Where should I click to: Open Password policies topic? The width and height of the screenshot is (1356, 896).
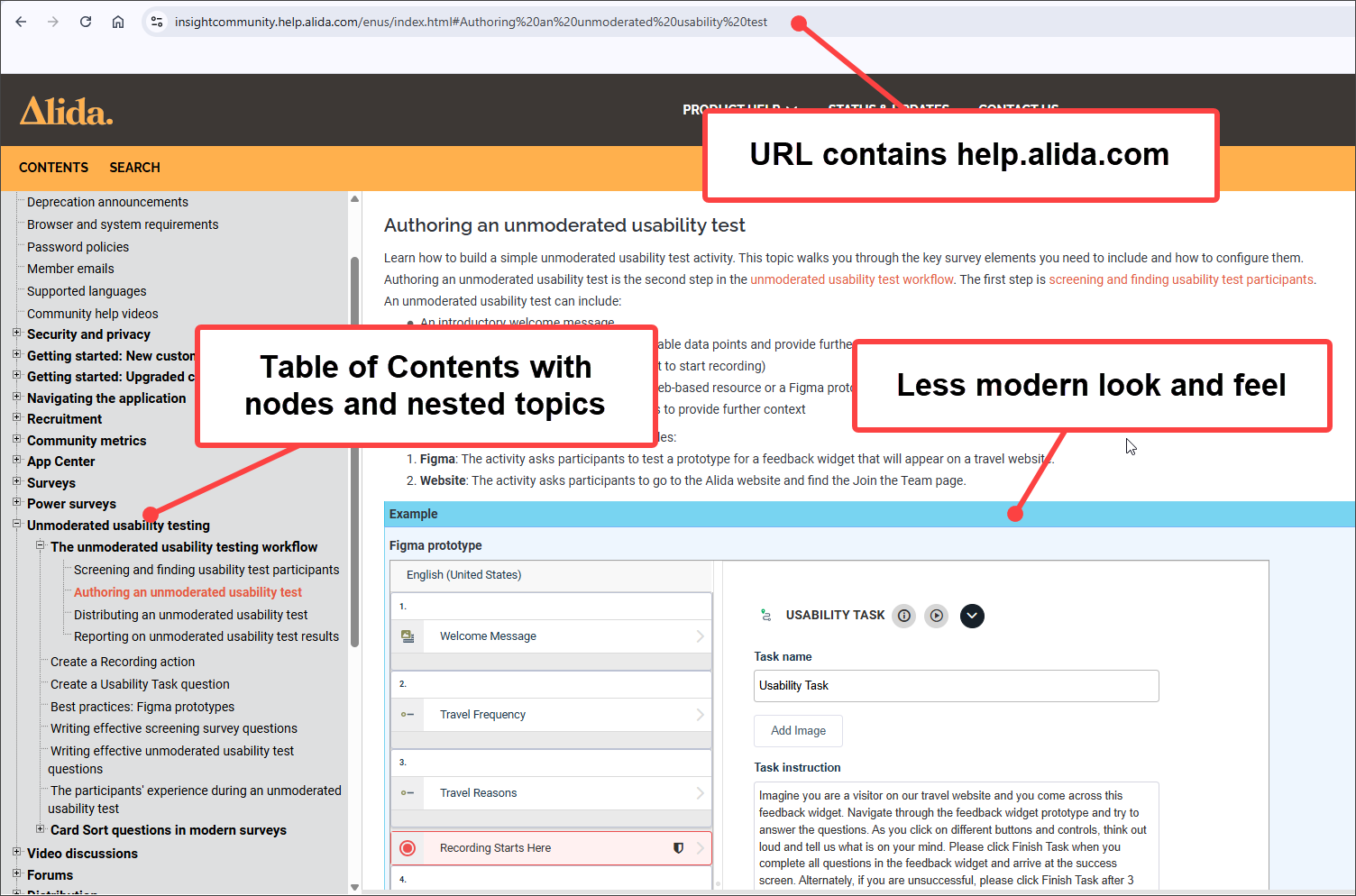[78, 247]
